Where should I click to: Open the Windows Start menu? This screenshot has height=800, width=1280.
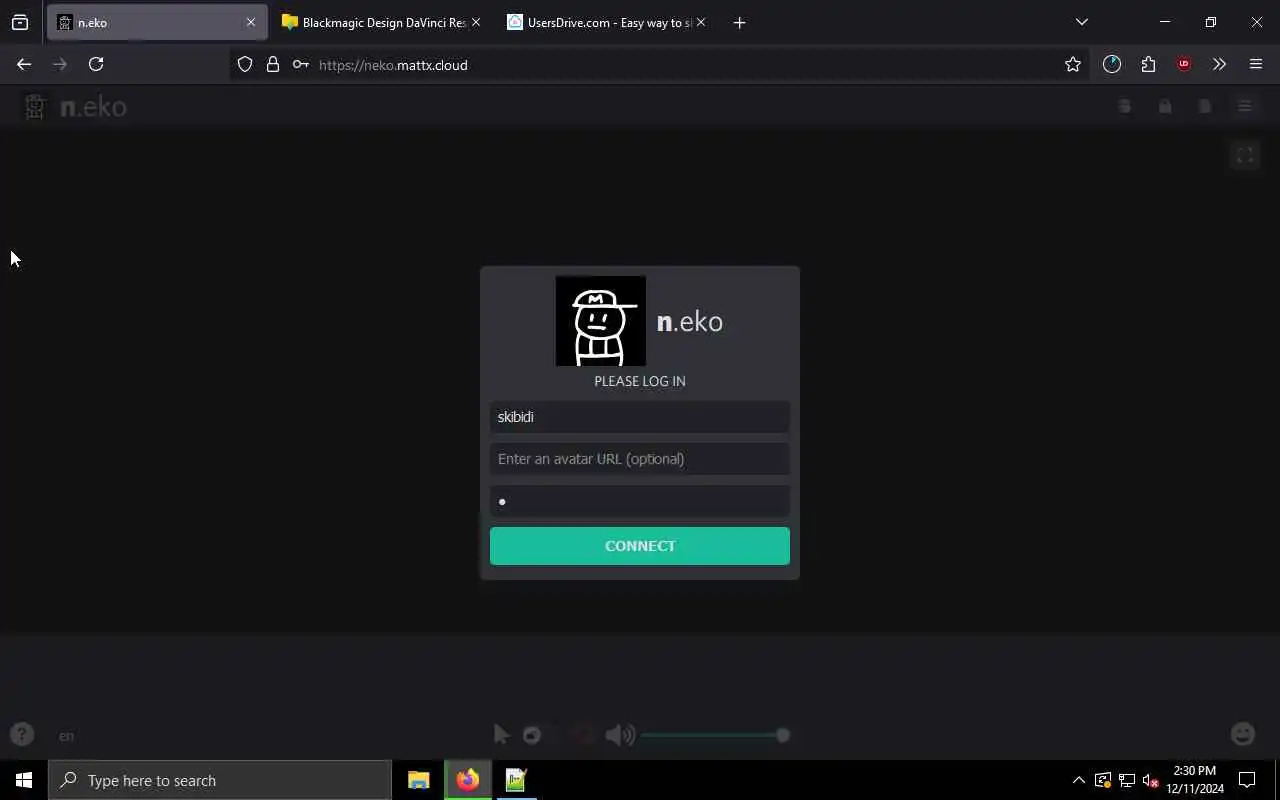click(24, 780)
